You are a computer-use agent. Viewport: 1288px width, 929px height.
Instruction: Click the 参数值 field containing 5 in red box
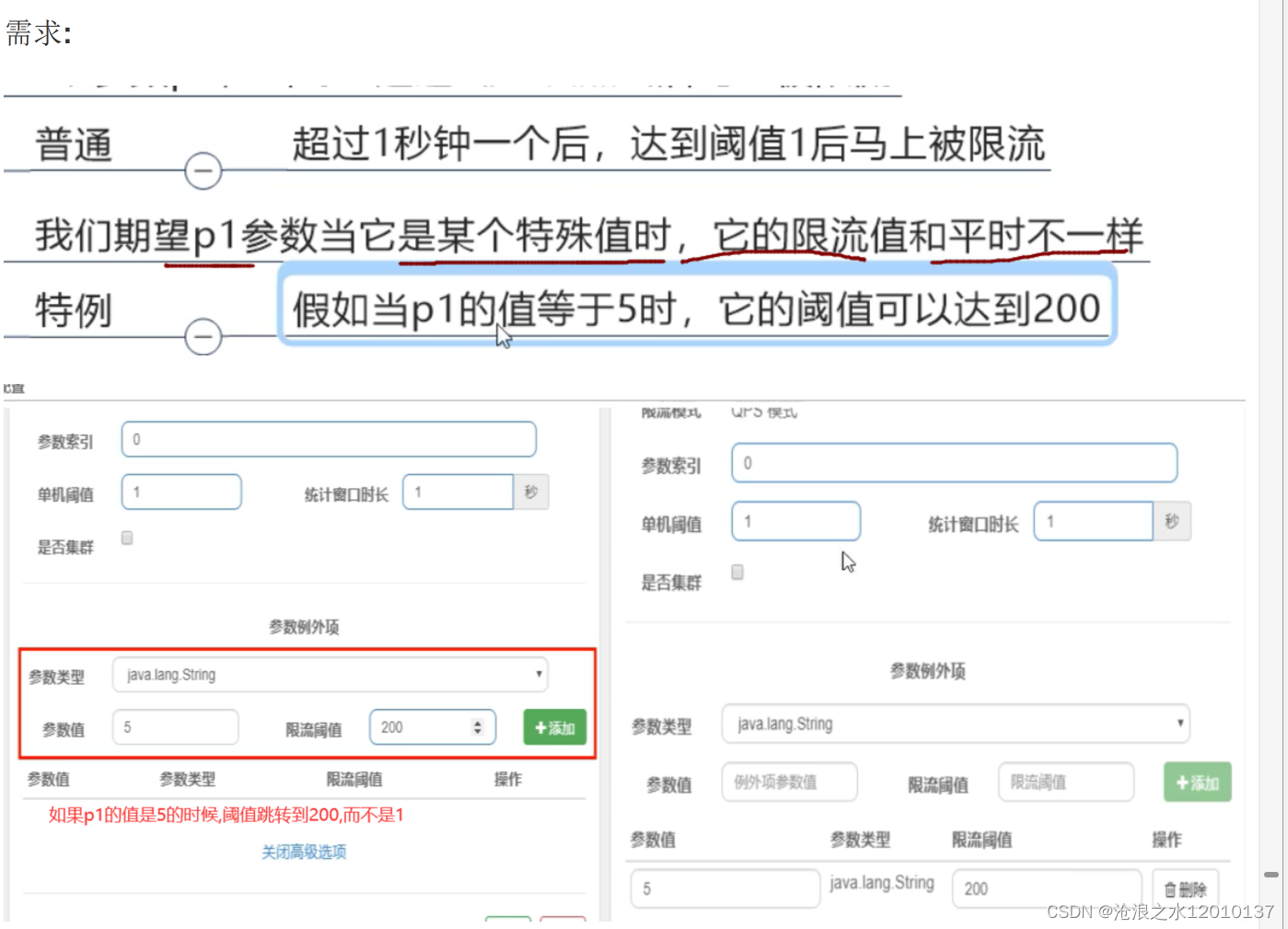pyautogui.click(x=175, y=726)
